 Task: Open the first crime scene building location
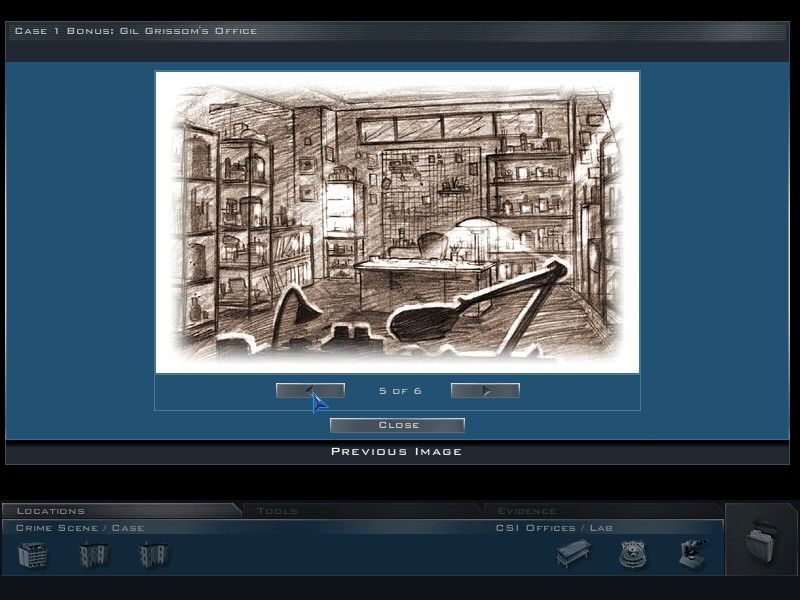(33, 554)
